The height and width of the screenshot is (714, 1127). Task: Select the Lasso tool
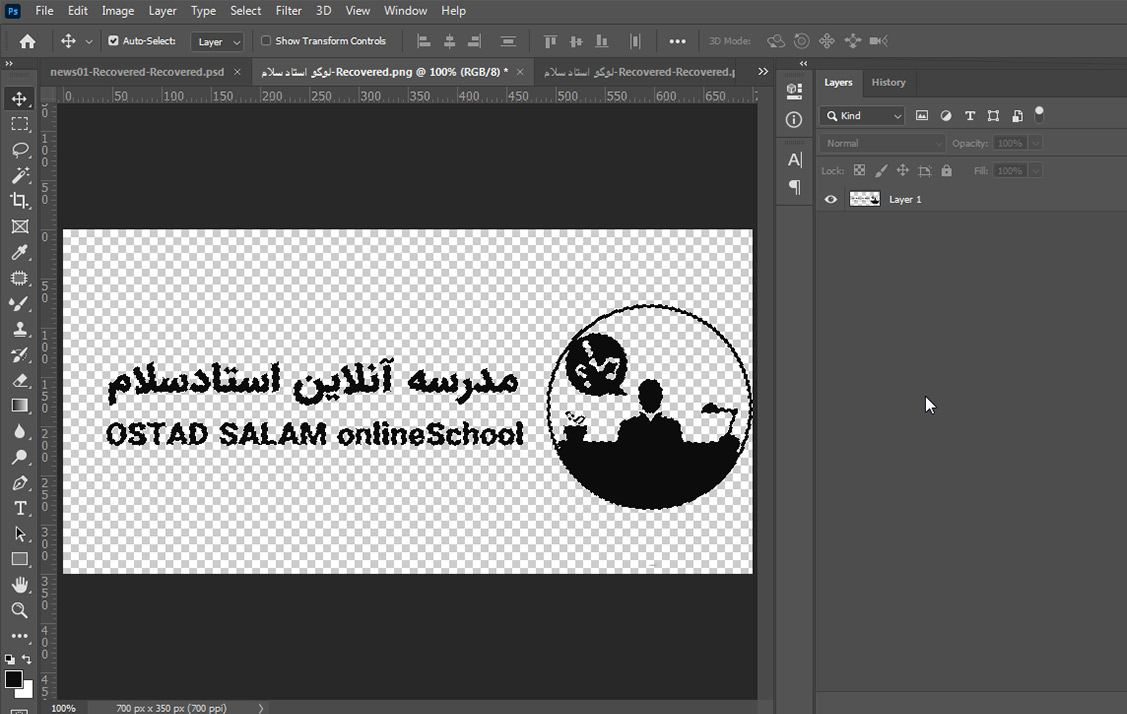point(19,150)
